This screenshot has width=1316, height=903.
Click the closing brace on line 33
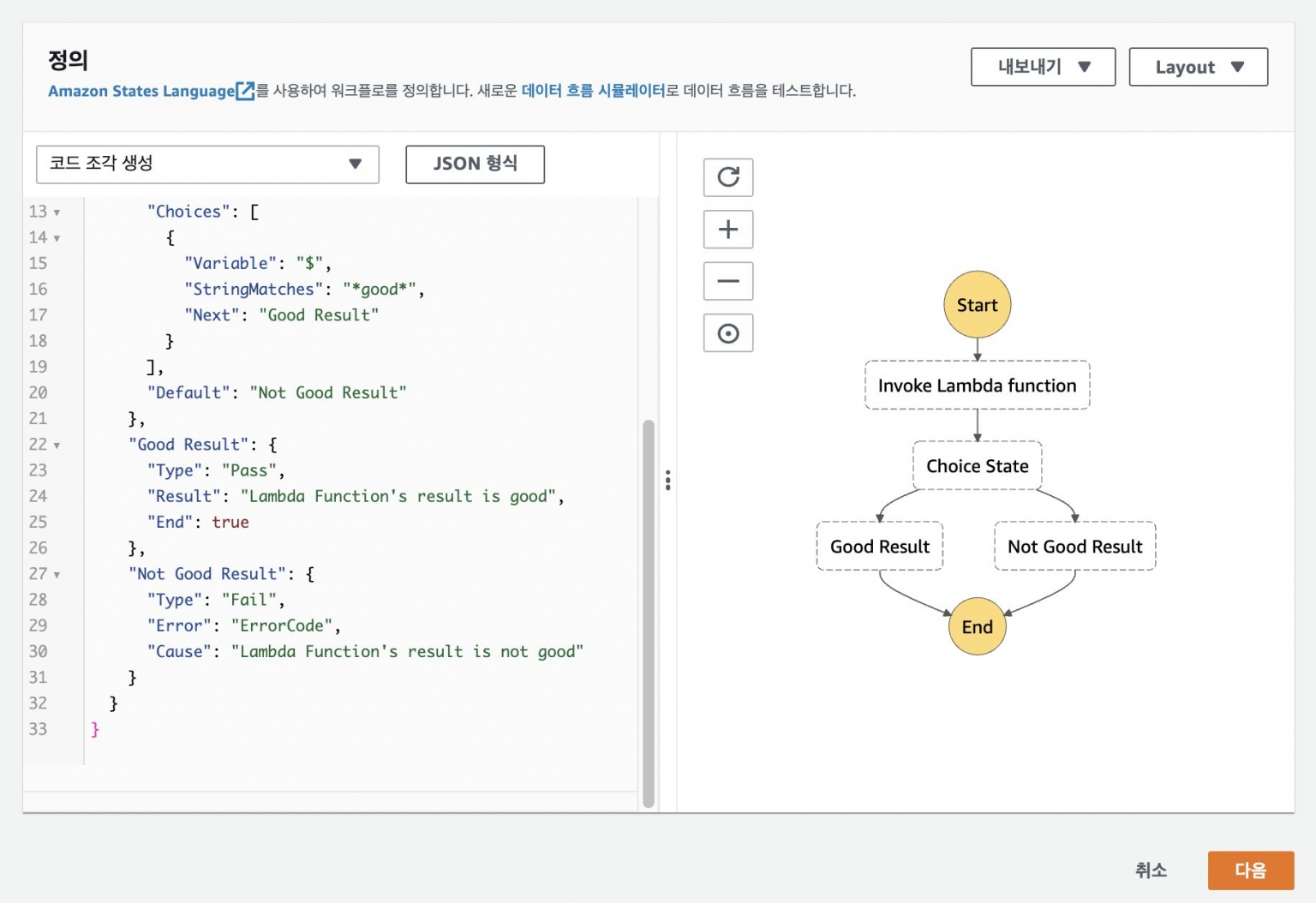pos(95,729)
